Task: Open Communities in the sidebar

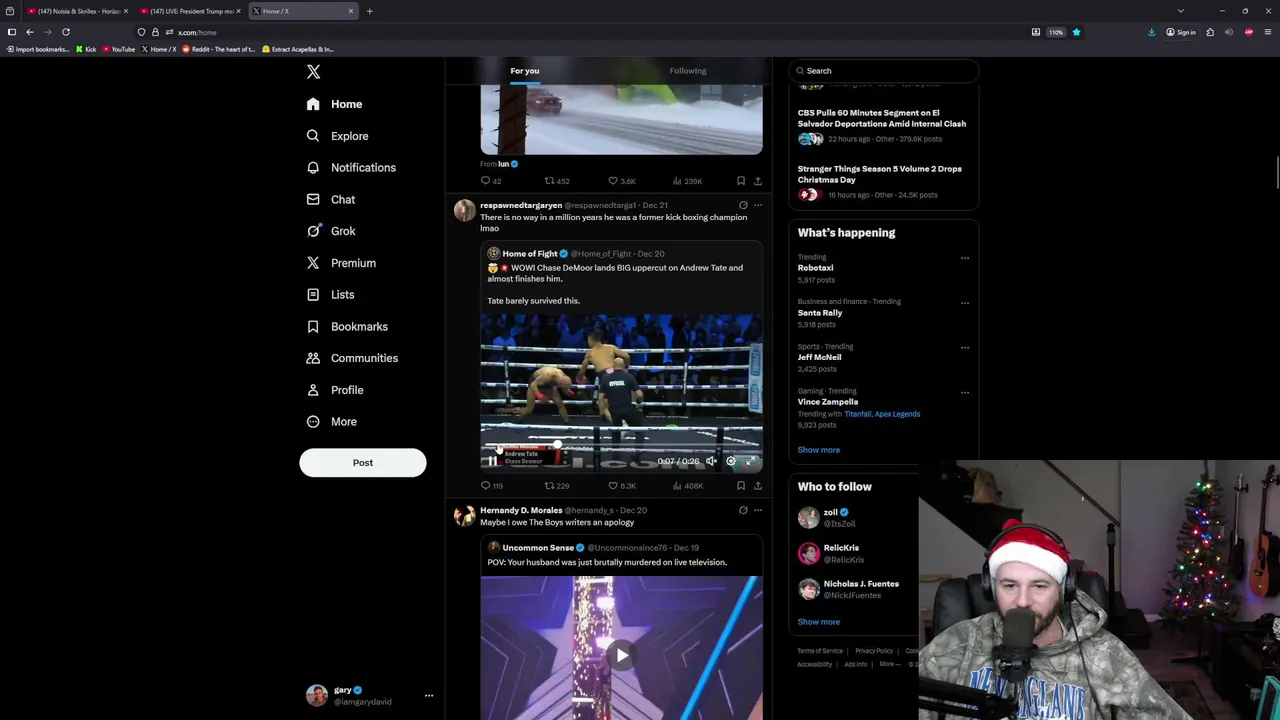Action: click(x=352, y=358)
